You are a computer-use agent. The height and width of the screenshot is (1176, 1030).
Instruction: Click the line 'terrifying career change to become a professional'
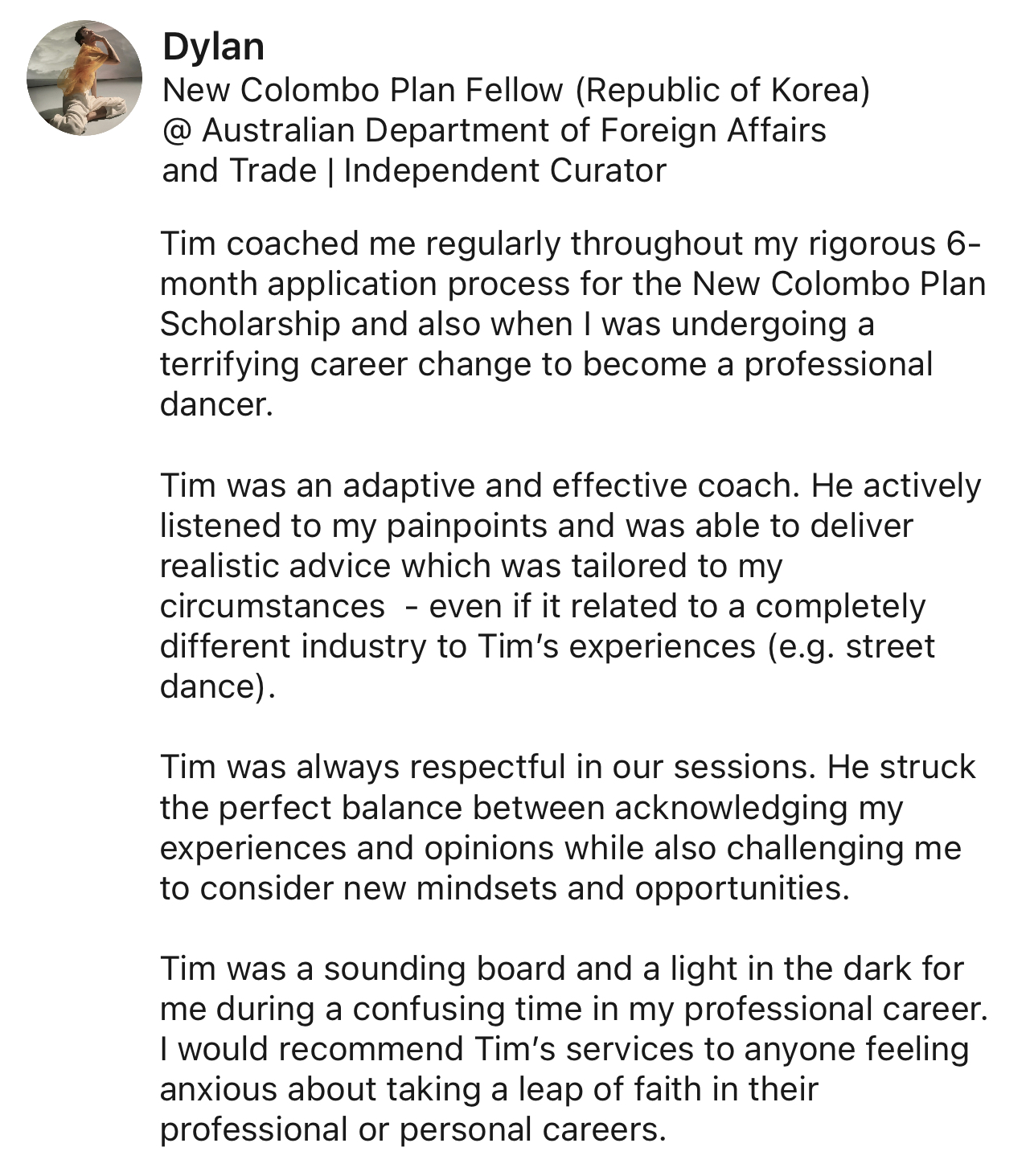pyautogui.click(x=546, y=364)
